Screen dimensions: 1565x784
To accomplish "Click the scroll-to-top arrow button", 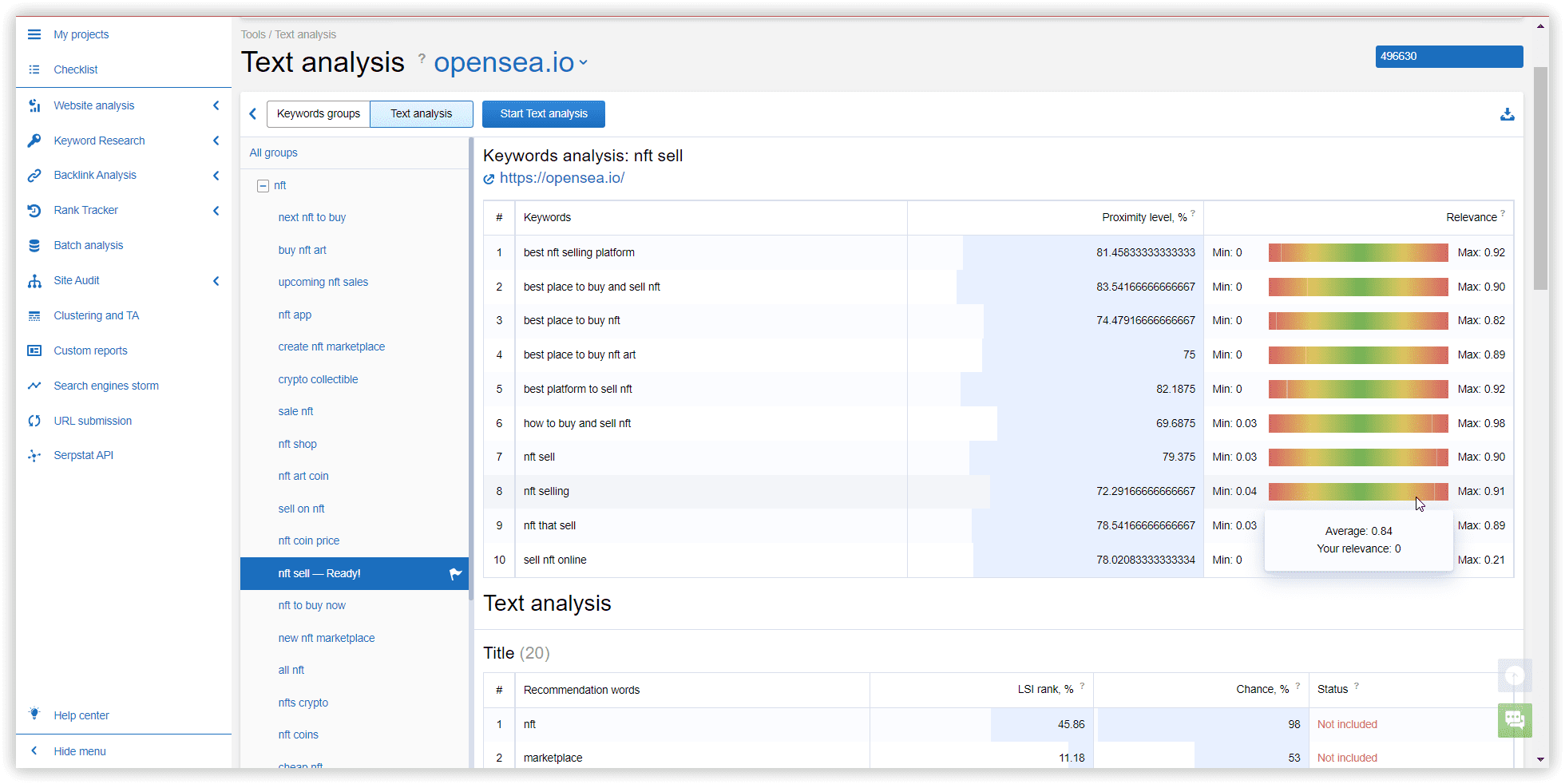I will 1515,676.
